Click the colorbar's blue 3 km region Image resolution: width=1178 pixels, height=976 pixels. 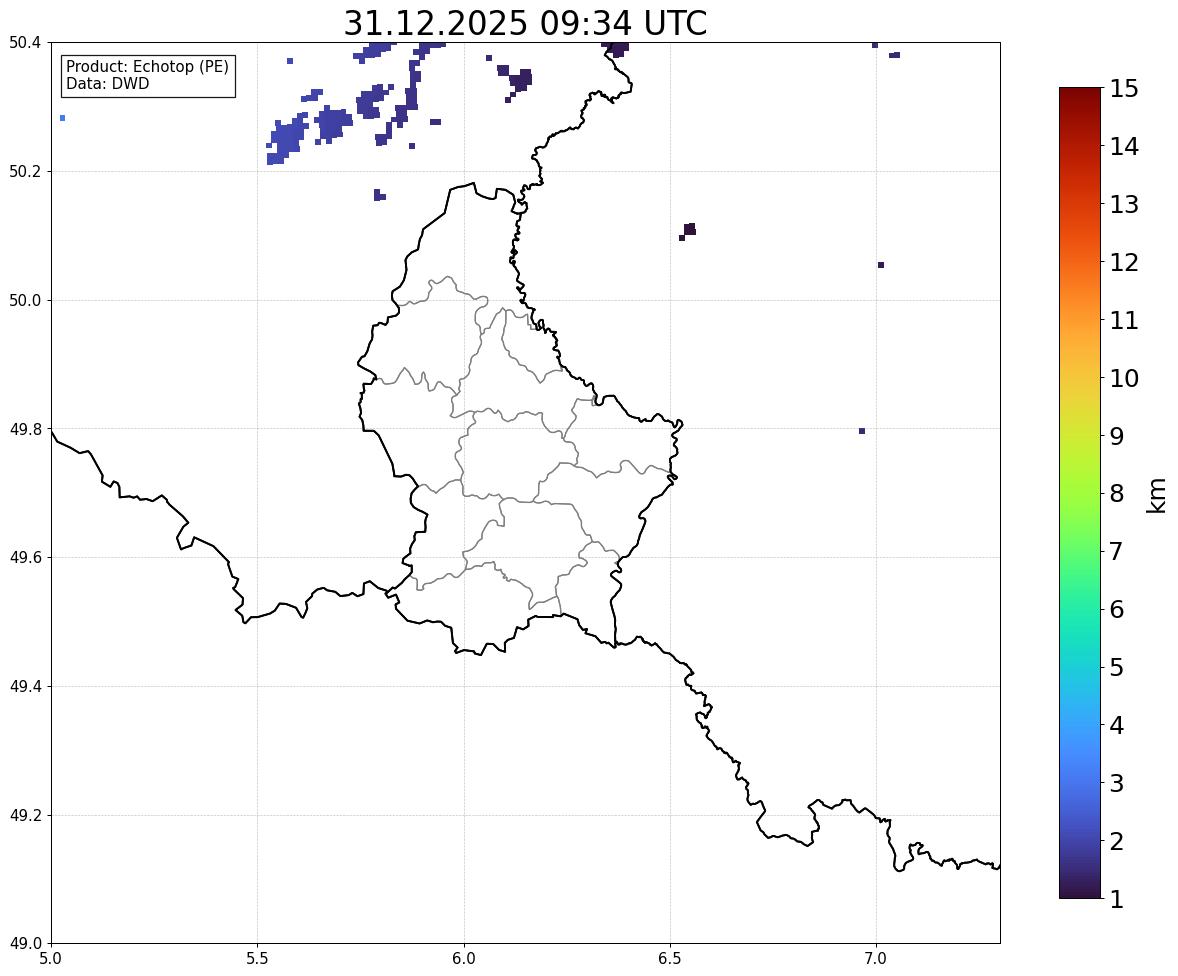[x=1080, y=783]
